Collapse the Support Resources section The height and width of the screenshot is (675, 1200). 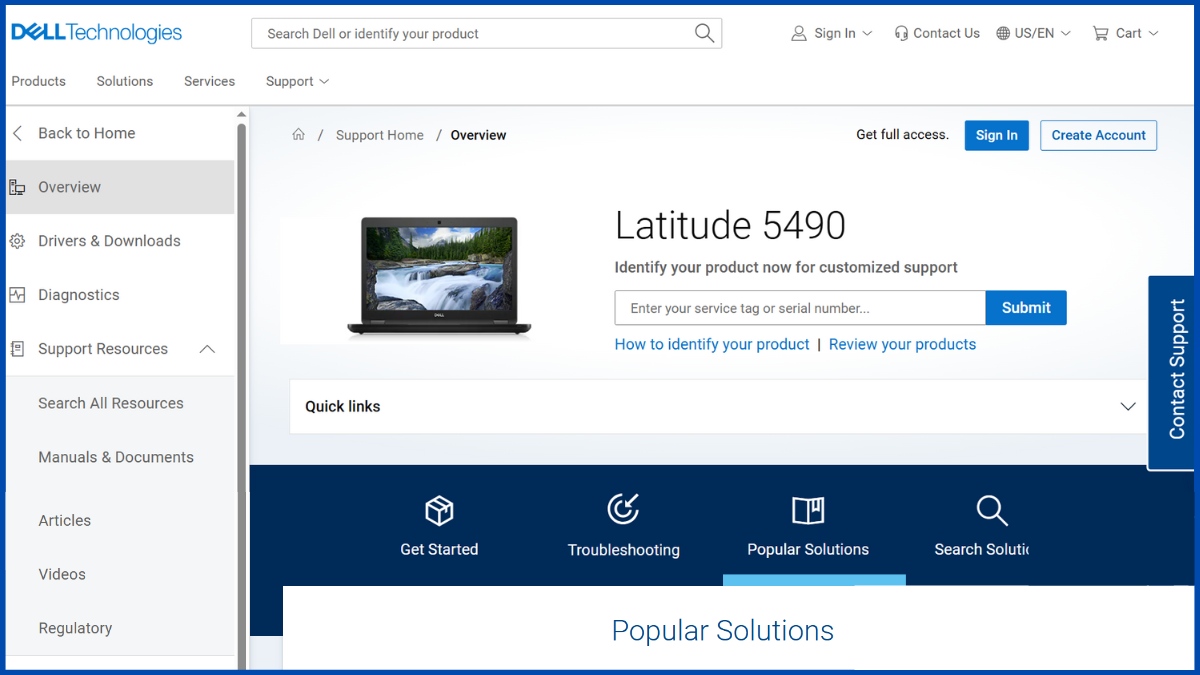tap(206, 349)
